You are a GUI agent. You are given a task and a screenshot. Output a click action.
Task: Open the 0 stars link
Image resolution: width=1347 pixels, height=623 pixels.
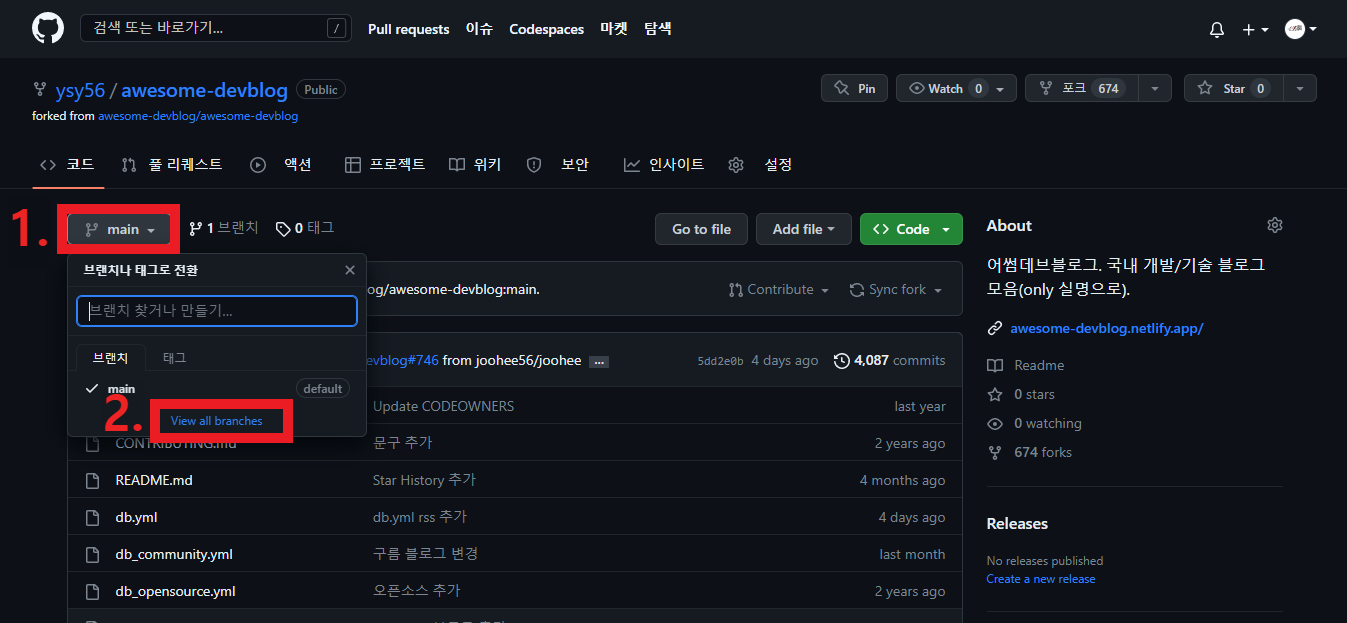tap(1021, 394)
